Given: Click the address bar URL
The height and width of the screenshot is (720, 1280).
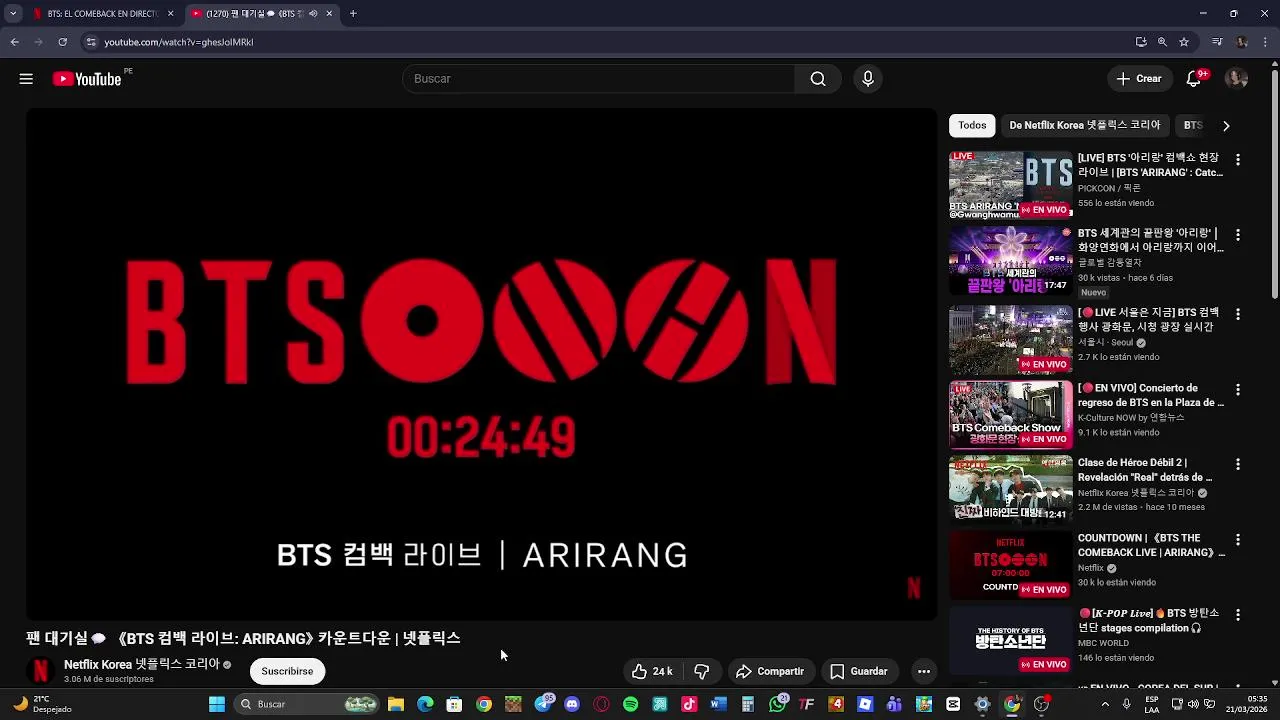Looking at the screenshot, I should pos(179,42).
